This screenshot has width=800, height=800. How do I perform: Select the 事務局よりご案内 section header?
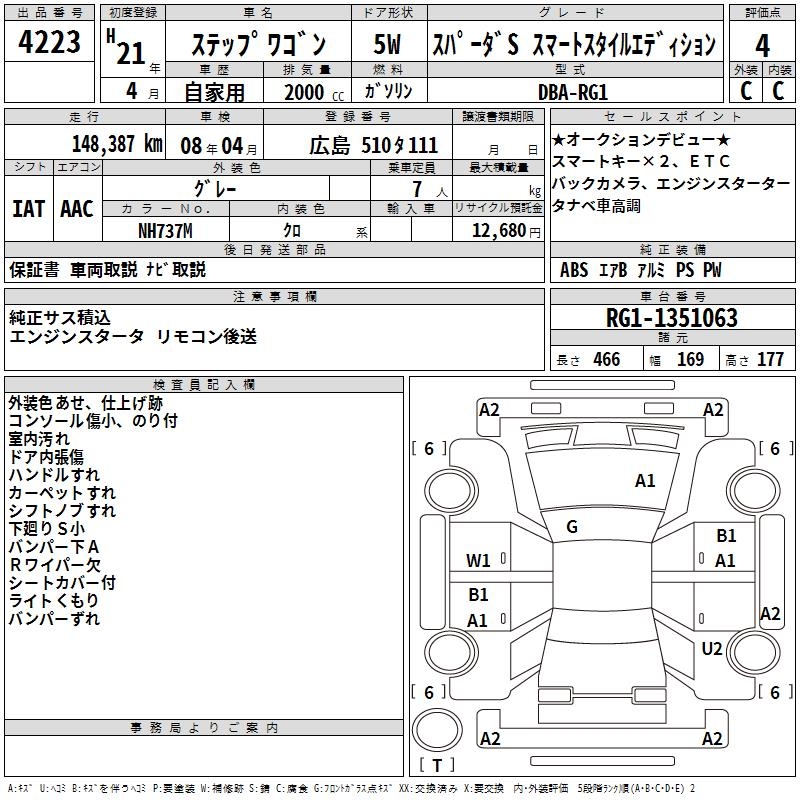tap(204, 728)
